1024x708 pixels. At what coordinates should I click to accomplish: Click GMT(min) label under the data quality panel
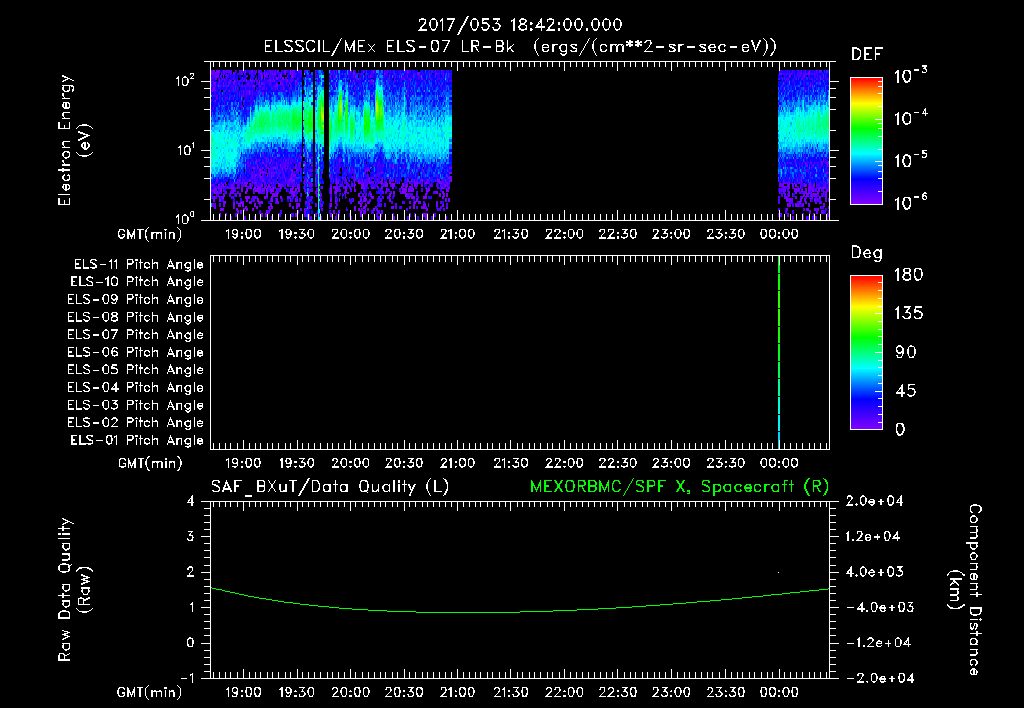point(150,692)
